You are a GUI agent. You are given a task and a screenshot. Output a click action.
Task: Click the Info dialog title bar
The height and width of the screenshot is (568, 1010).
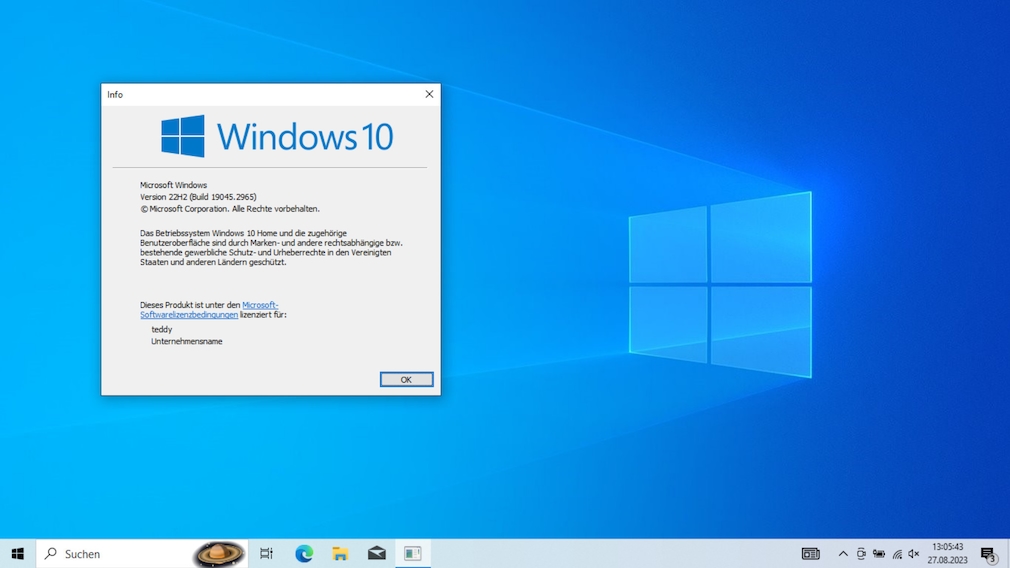point(260,94)
